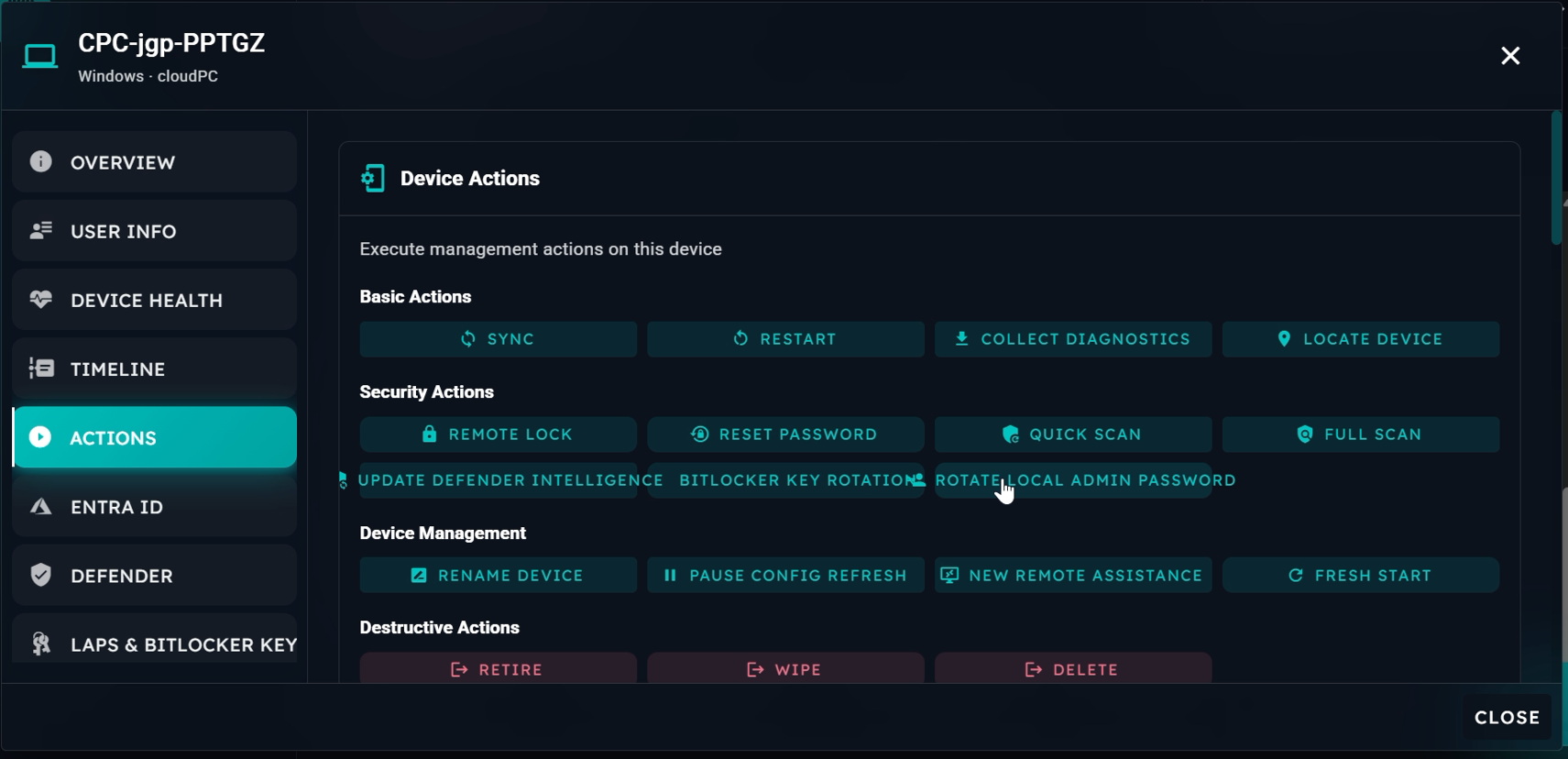Open the Defender tab in sidebar
Screen dimensions: 1568x759
coord(154,576)
